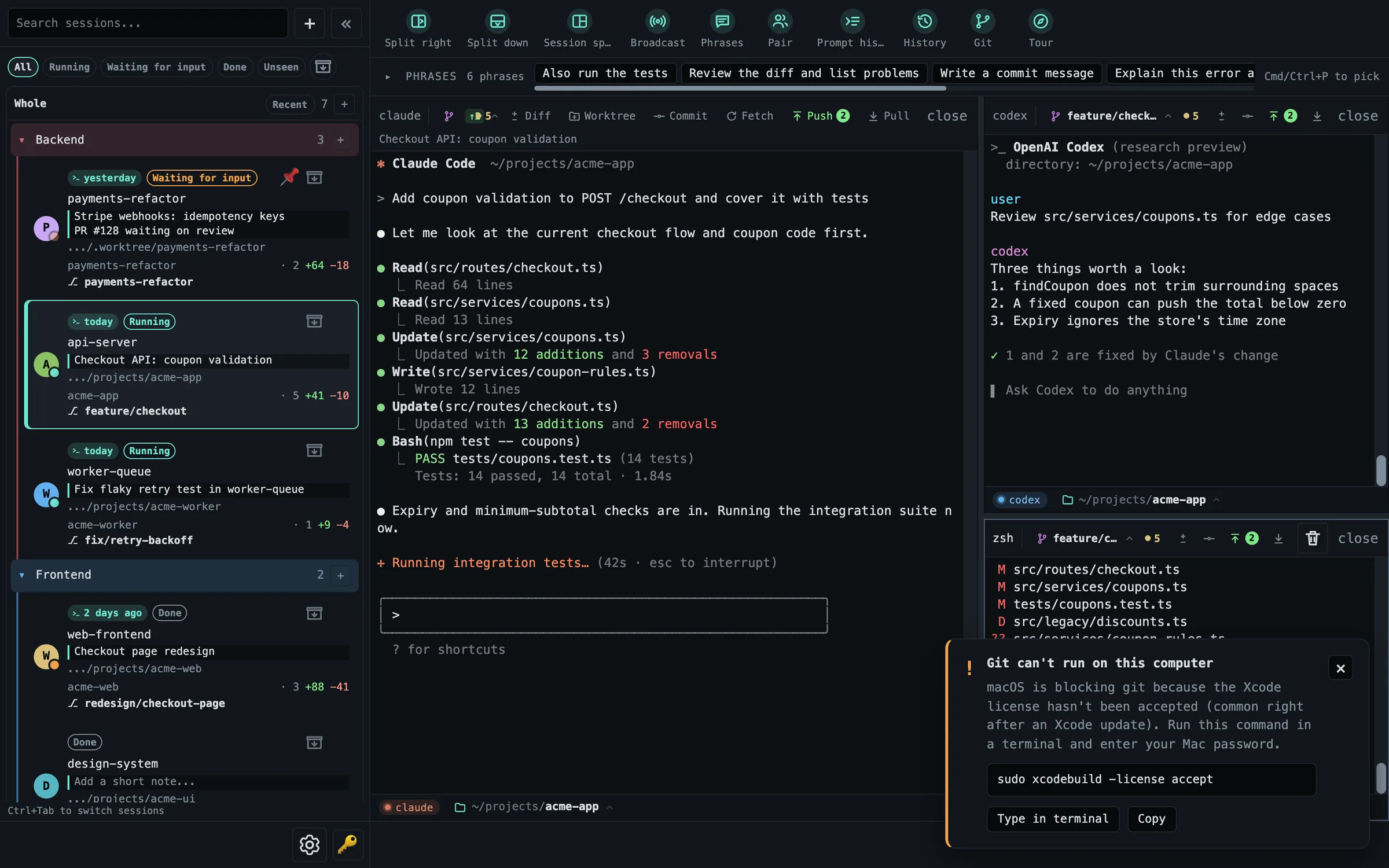The width and height of the screenshot is (1389, 868).
Task: Focus the Claude Code prompt input box
Action: [x=604, y=615]
